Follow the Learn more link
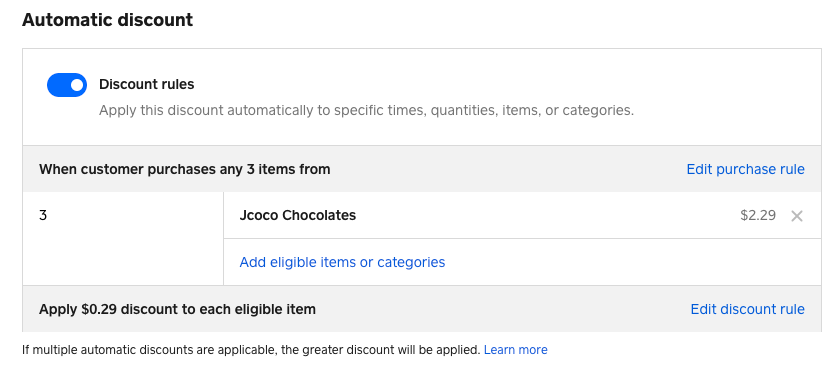 point(515,350)
